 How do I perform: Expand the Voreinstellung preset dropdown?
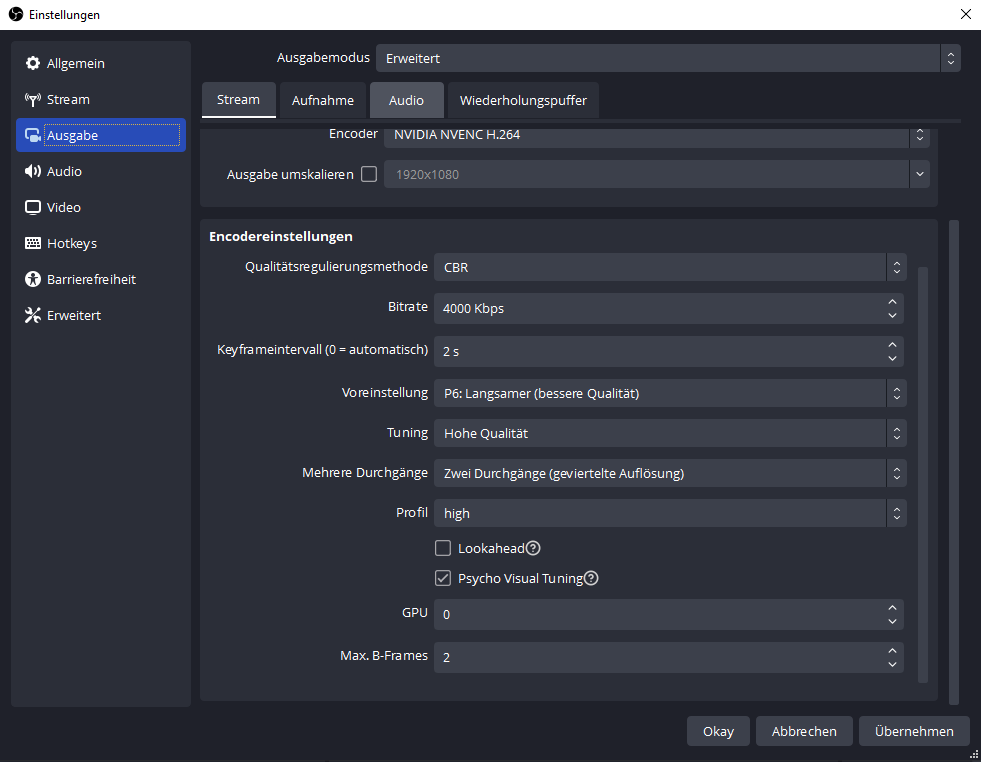[x=670, y=393]
